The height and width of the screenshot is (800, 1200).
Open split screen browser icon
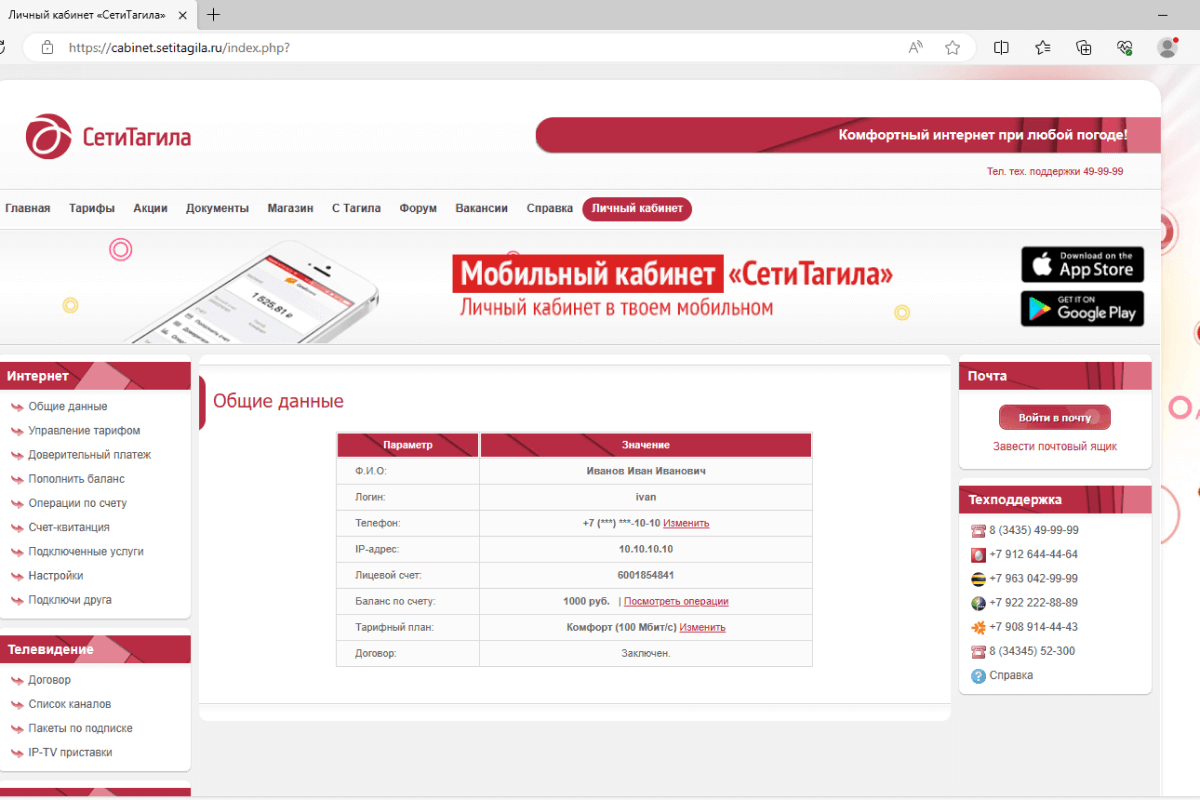click(1001, 47)
